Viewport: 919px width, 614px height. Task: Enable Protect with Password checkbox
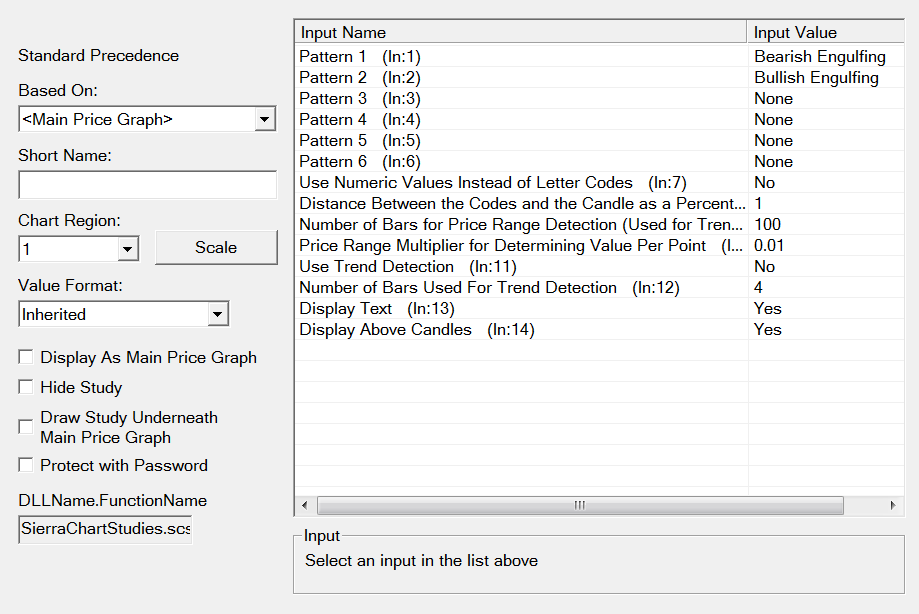point(26,465)
